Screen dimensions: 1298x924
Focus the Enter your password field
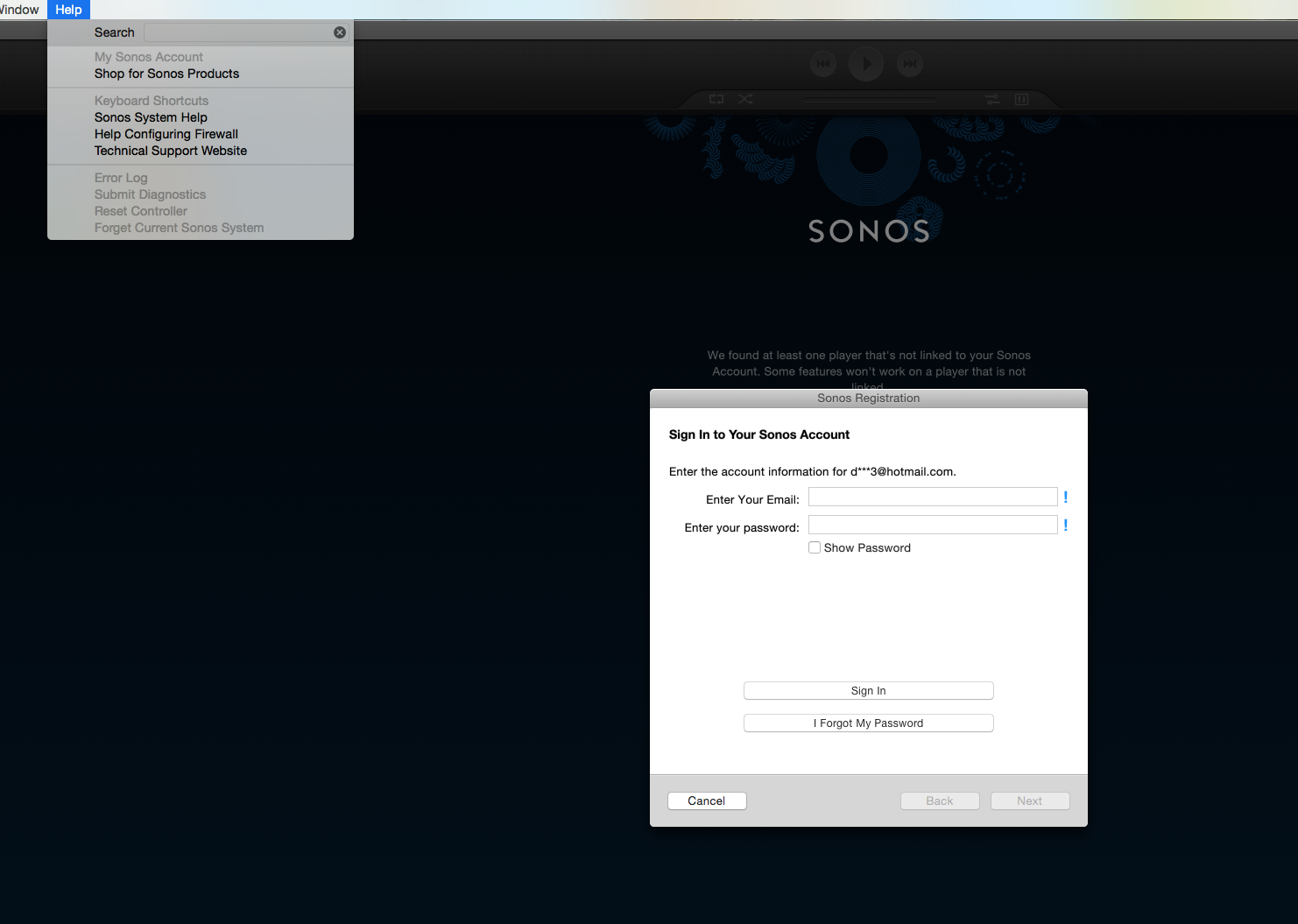(933, 525)
